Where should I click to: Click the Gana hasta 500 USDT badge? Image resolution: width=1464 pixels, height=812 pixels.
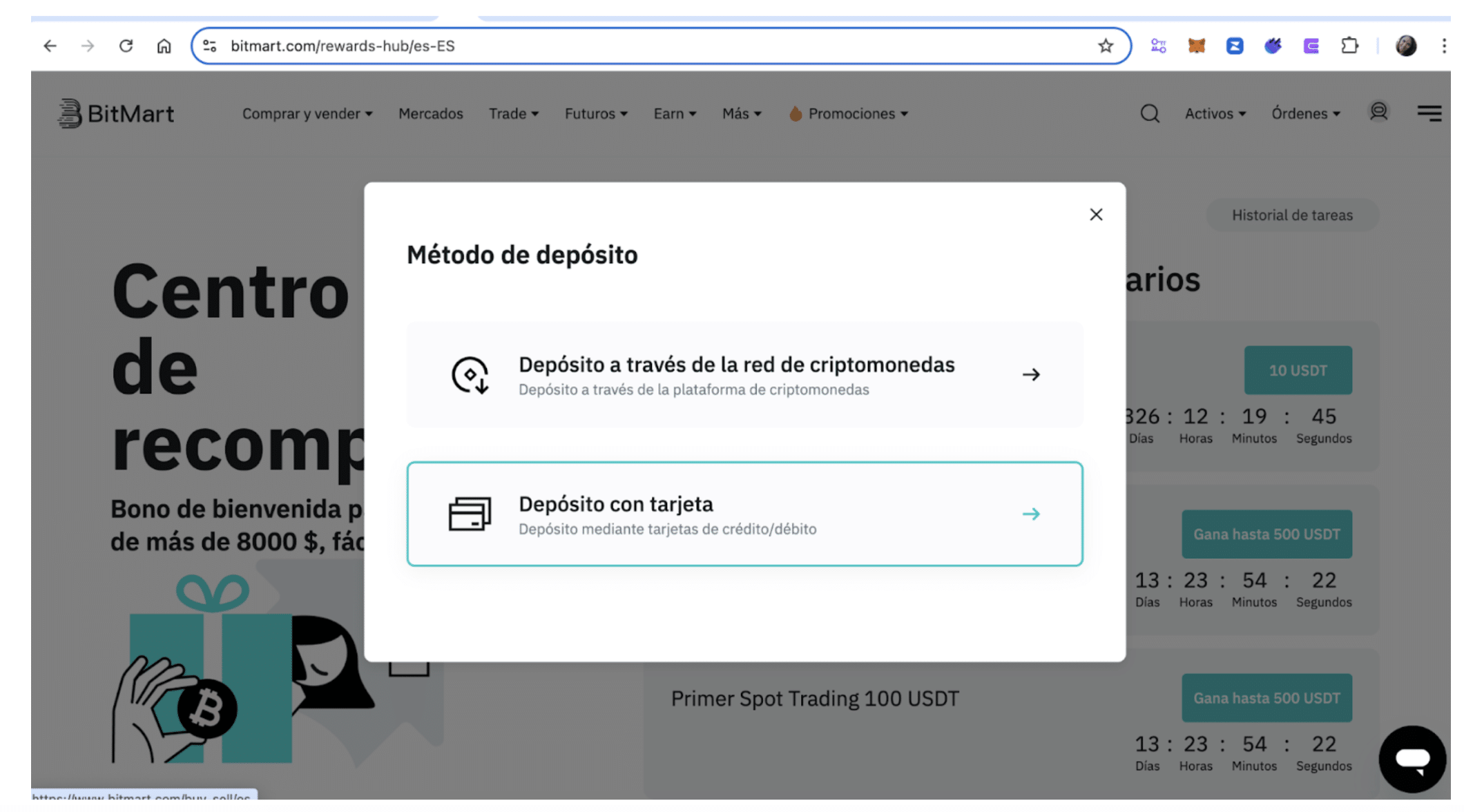1266,534
